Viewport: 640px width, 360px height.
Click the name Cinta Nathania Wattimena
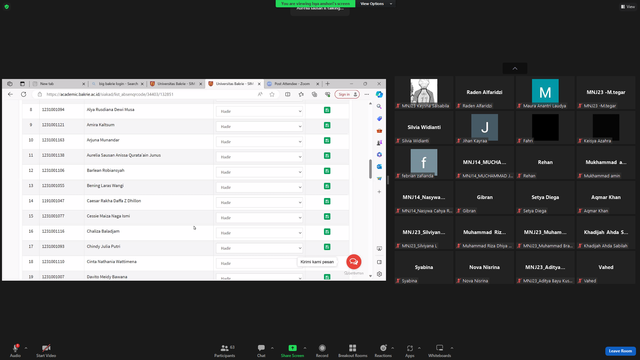(111, 262)
